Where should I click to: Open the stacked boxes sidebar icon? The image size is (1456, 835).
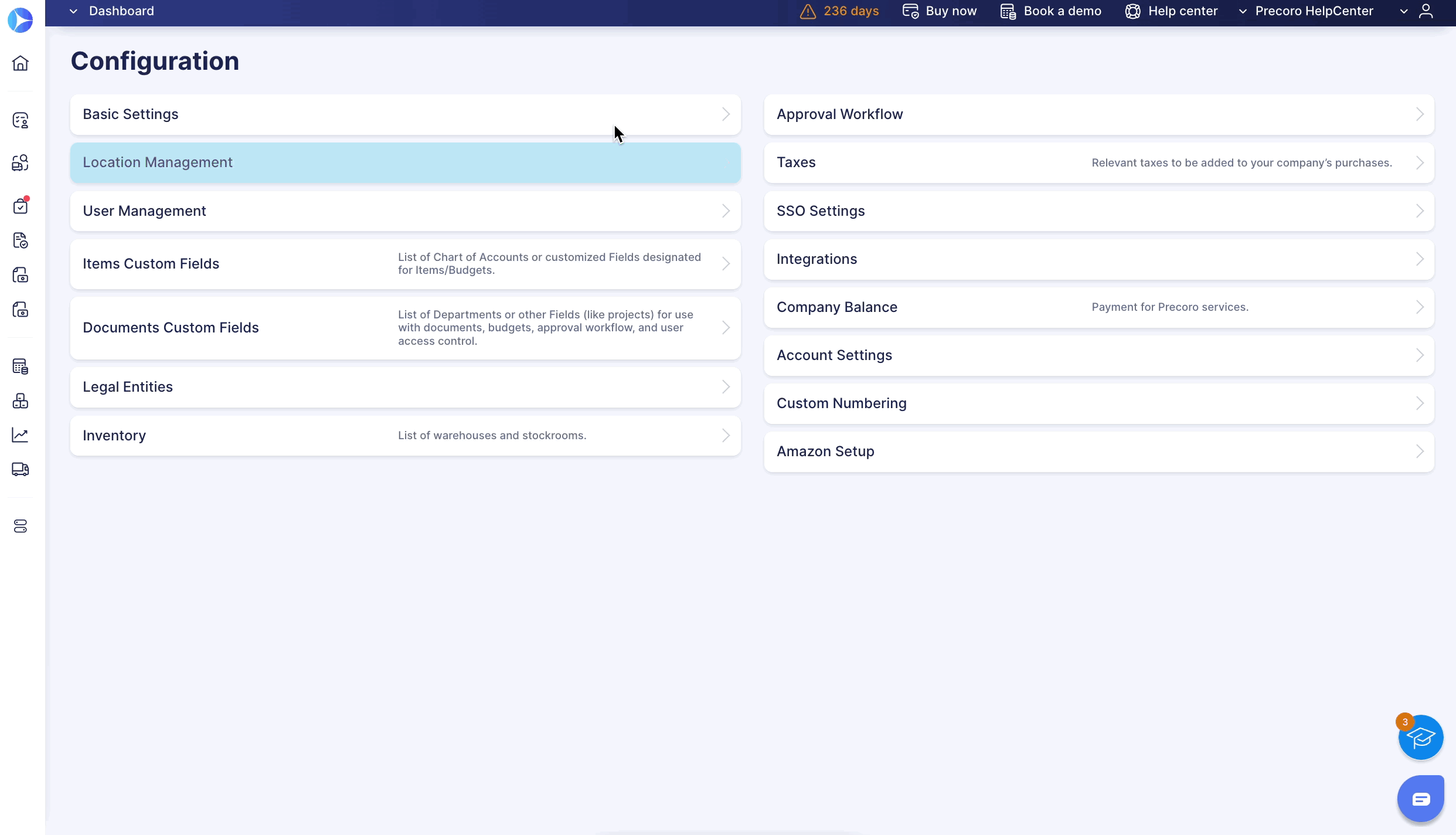(21, 401)
